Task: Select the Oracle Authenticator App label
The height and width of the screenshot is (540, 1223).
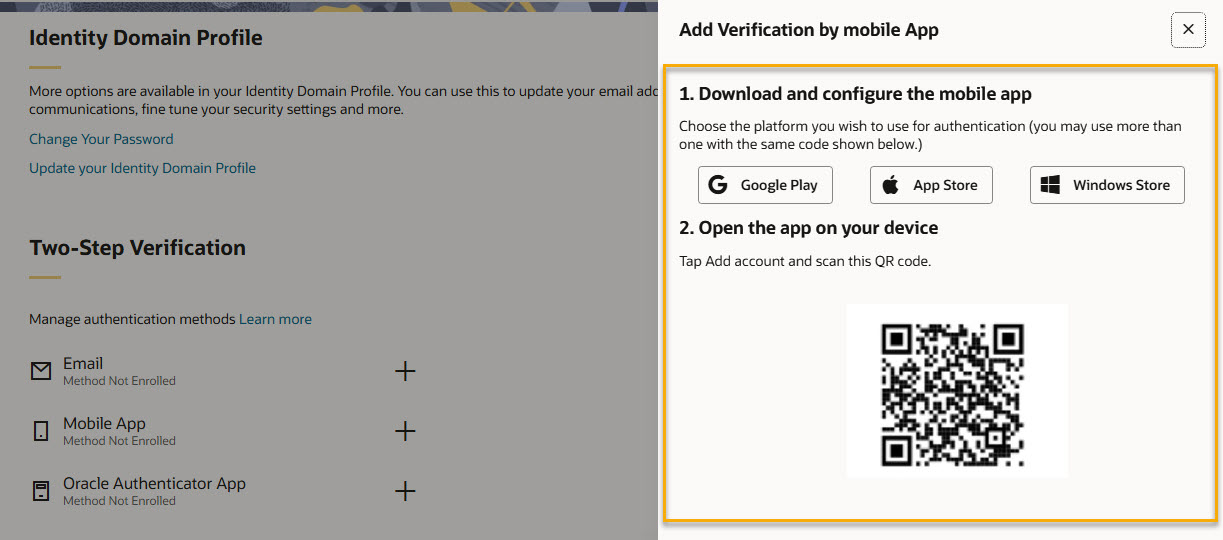Action: click(154, 484)
